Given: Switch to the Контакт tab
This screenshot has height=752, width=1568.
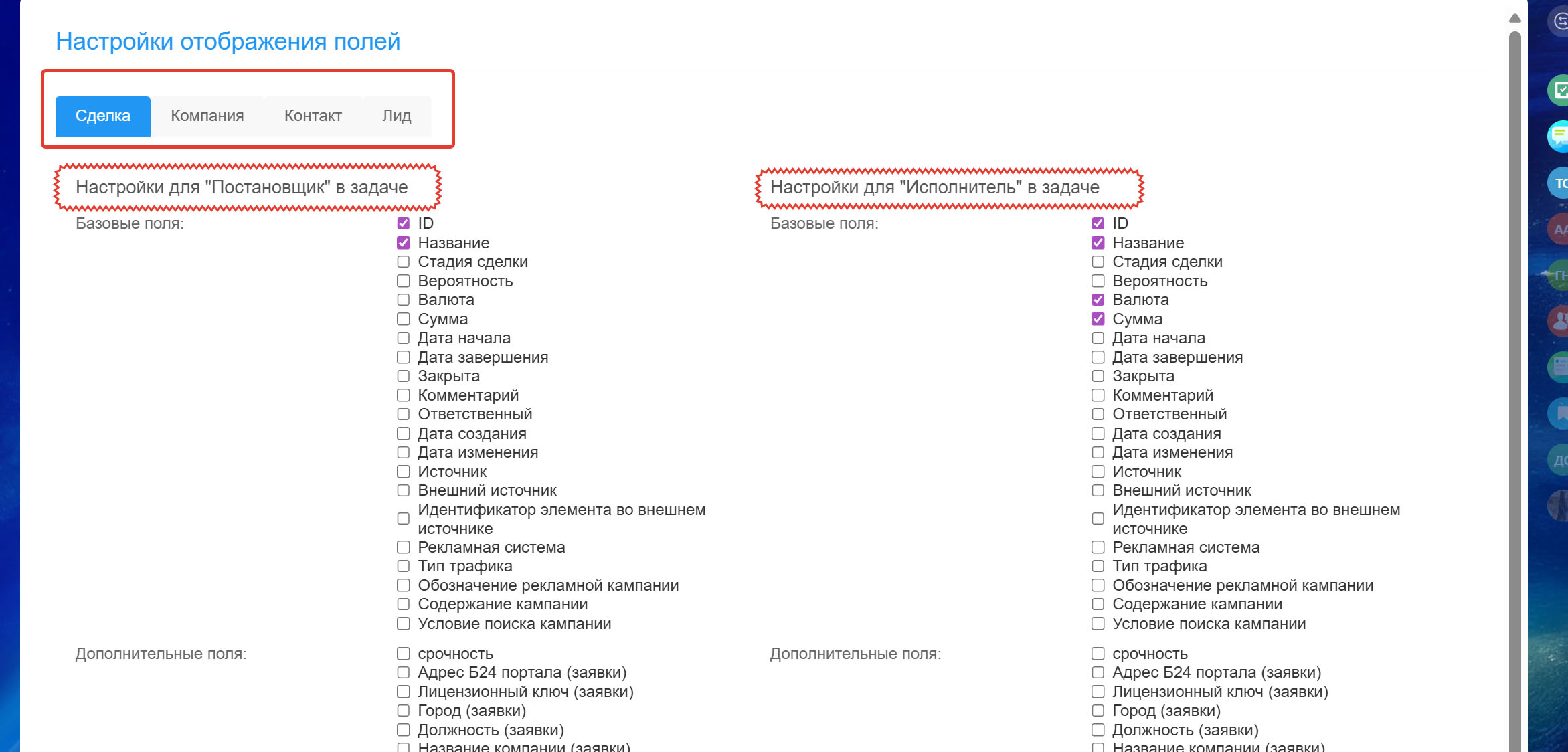Looking at the screenshot, I should (313, 116).
